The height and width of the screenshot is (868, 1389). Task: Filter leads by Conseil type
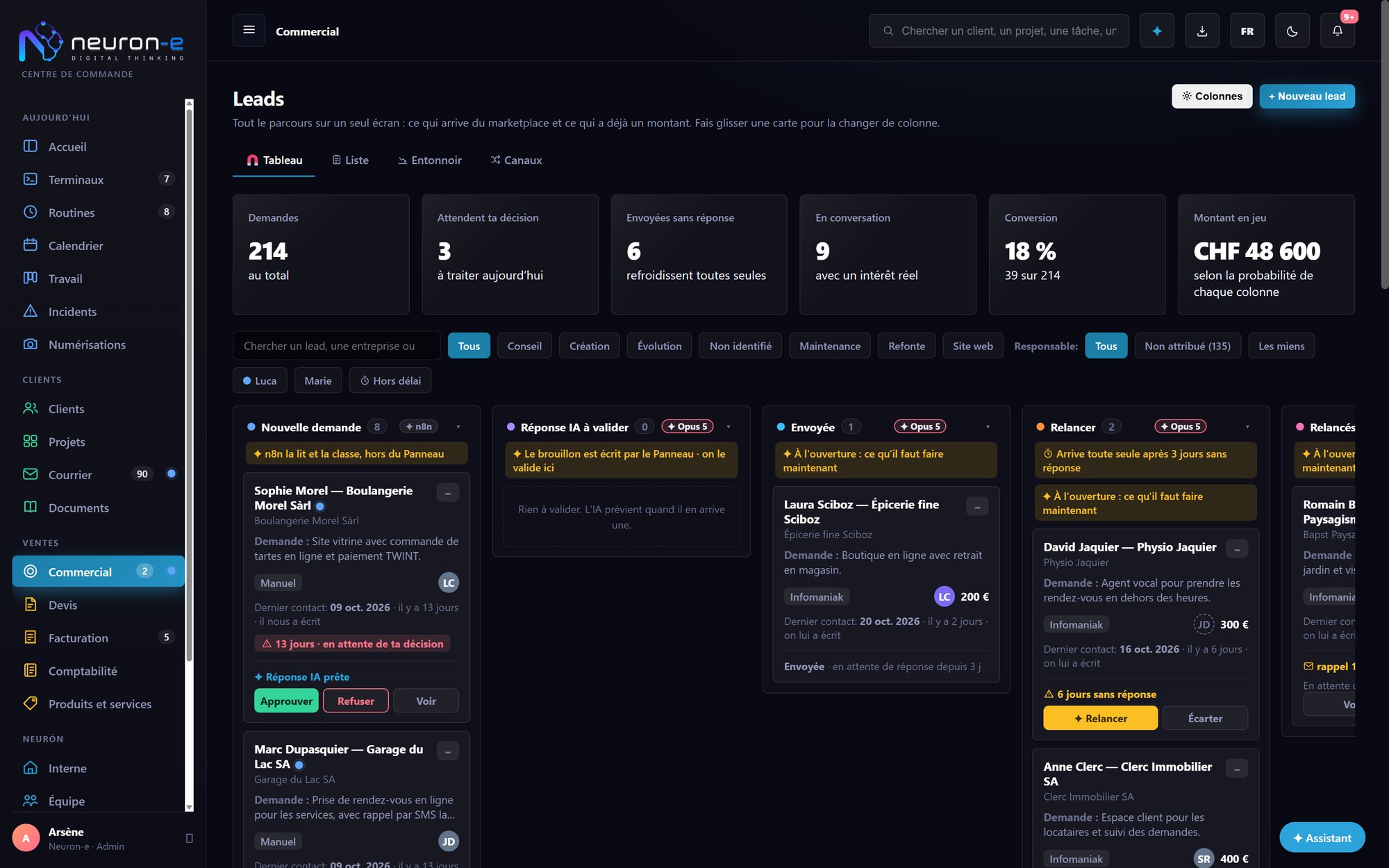(x=524, y=346)
